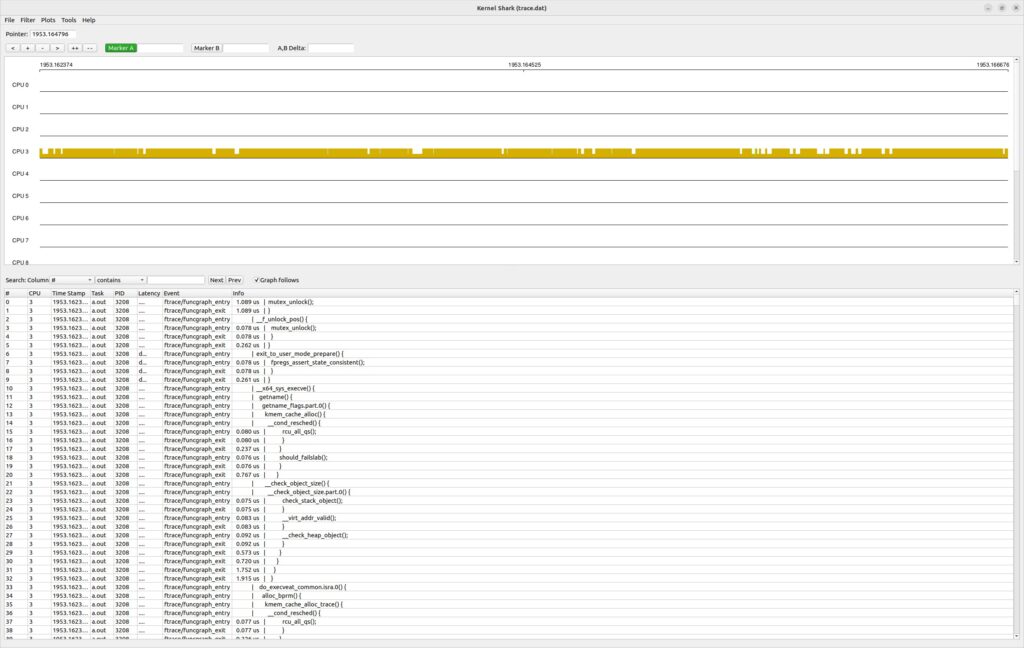Screen dimensions: 1024x648
Task: Click the Time Stamp column header
Action: 69,293
